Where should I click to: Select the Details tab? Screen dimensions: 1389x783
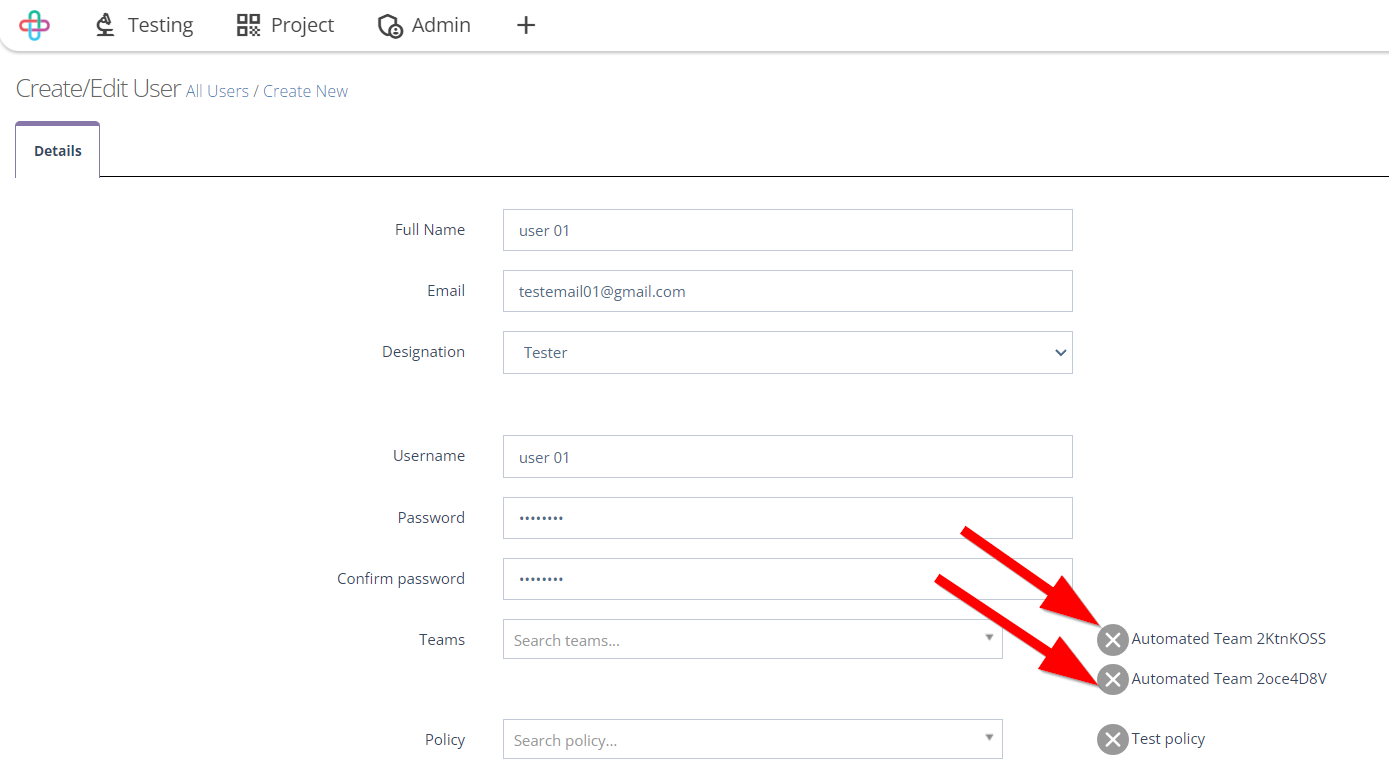58,150
